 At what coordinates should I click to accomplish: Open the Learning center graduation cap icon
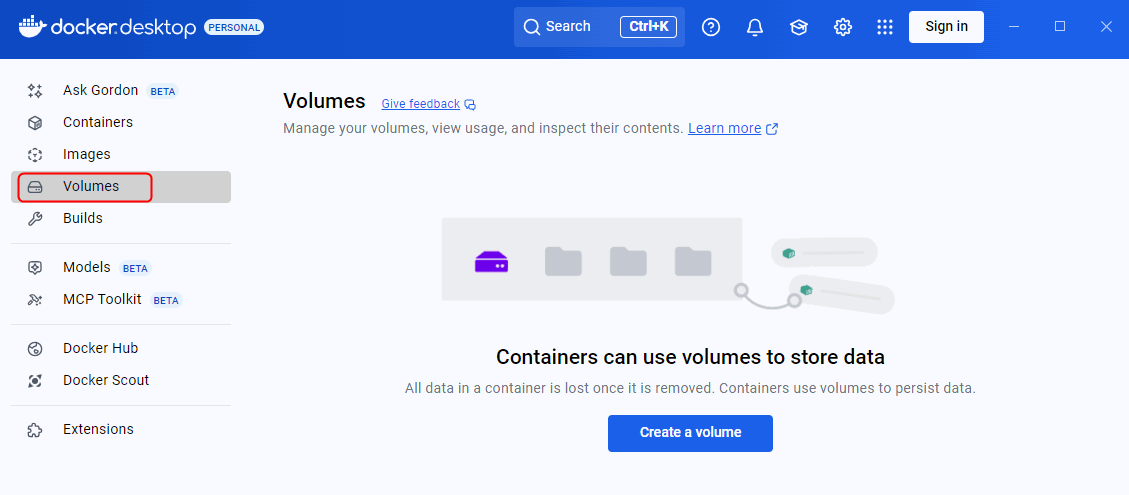[799, 27]
